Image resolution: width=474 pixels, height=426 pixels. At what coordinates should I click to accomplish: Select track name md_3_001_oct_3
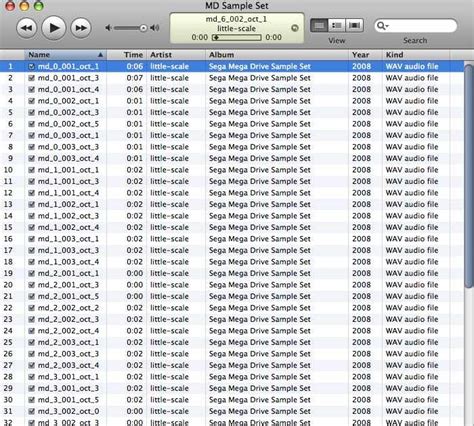tap(68, 389)
